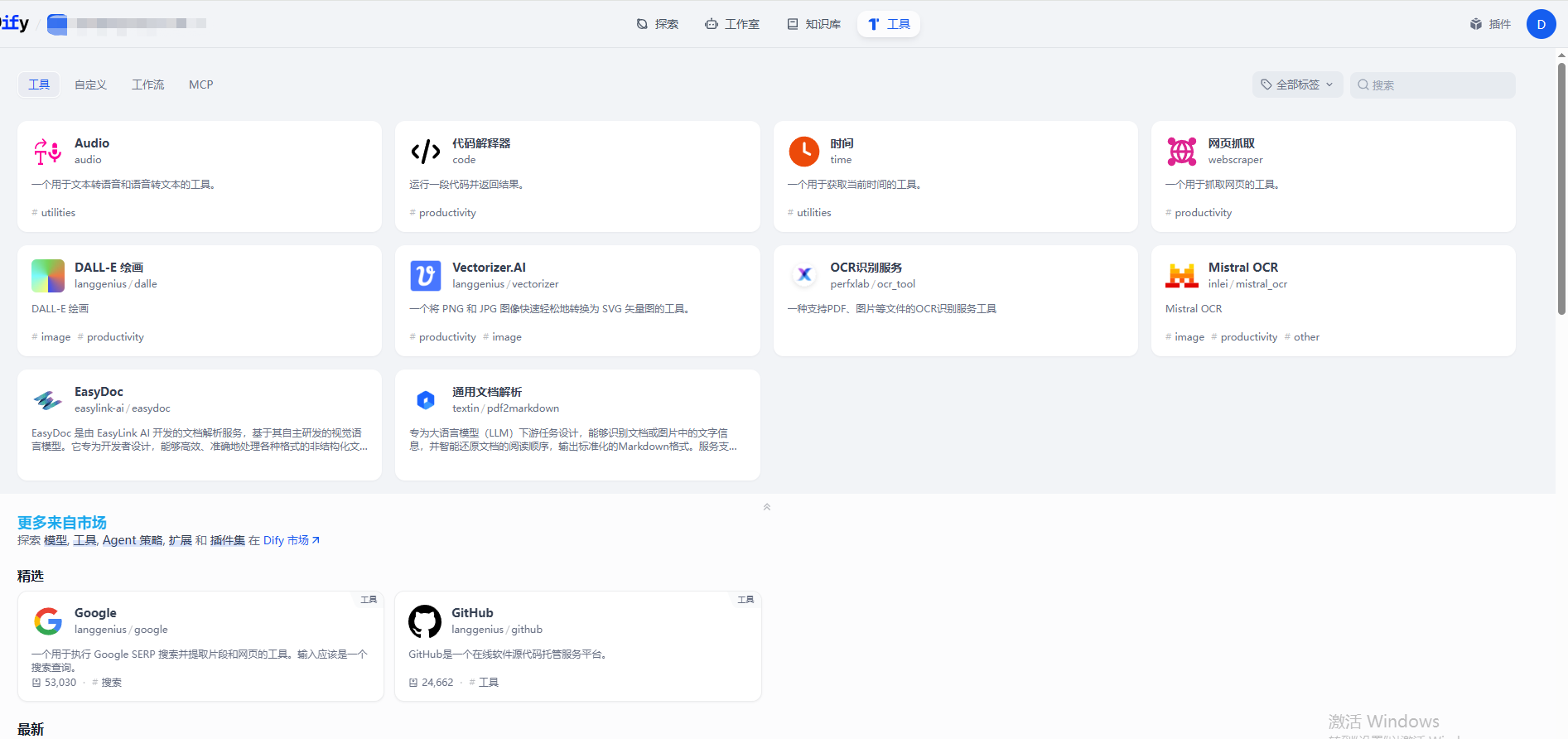Viewport: 1568px width, 739px height.
Task: Click the page vertical scrollbar
Action: pos(1561,189)
